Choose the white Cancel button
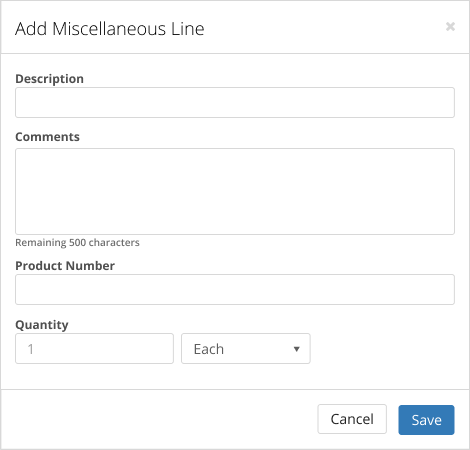Image resolution: width=470 pixels, height=450 pixels. click(352, 419)
